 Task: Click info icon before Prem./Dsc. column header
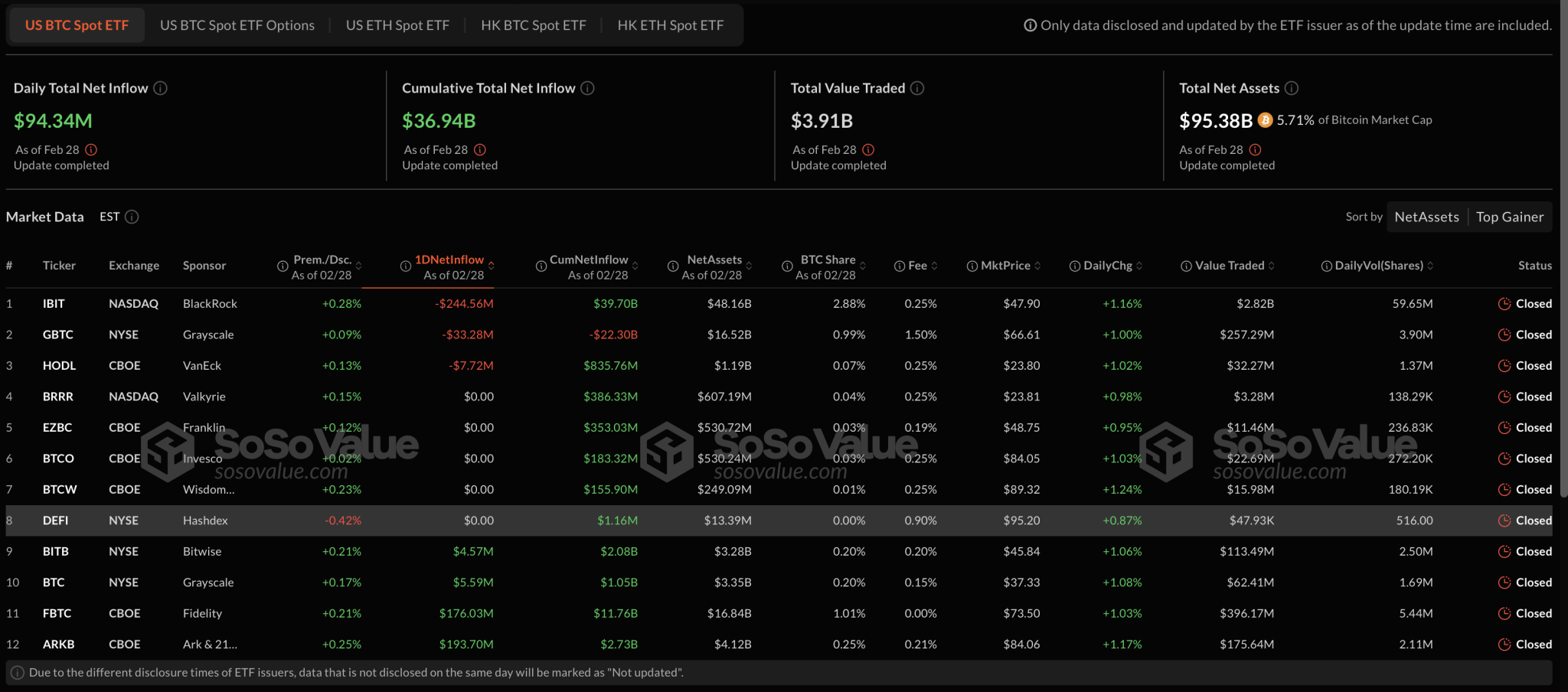(283, 266)
